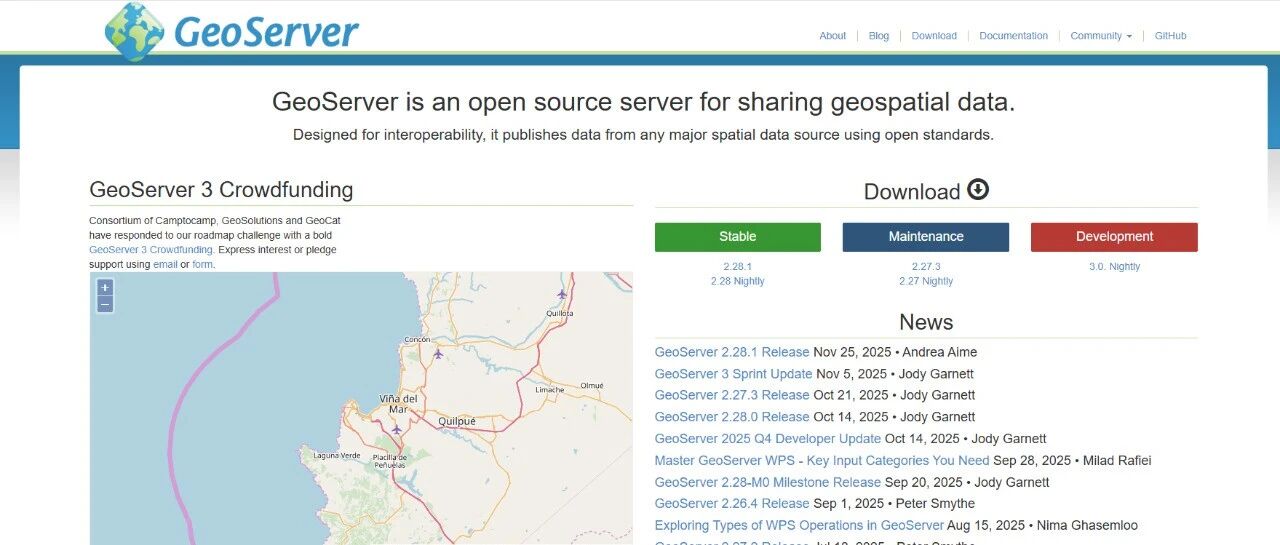Open GeoServer 3 Sprint Update news item
1280x545 pixels.
[x=733, y=374]
